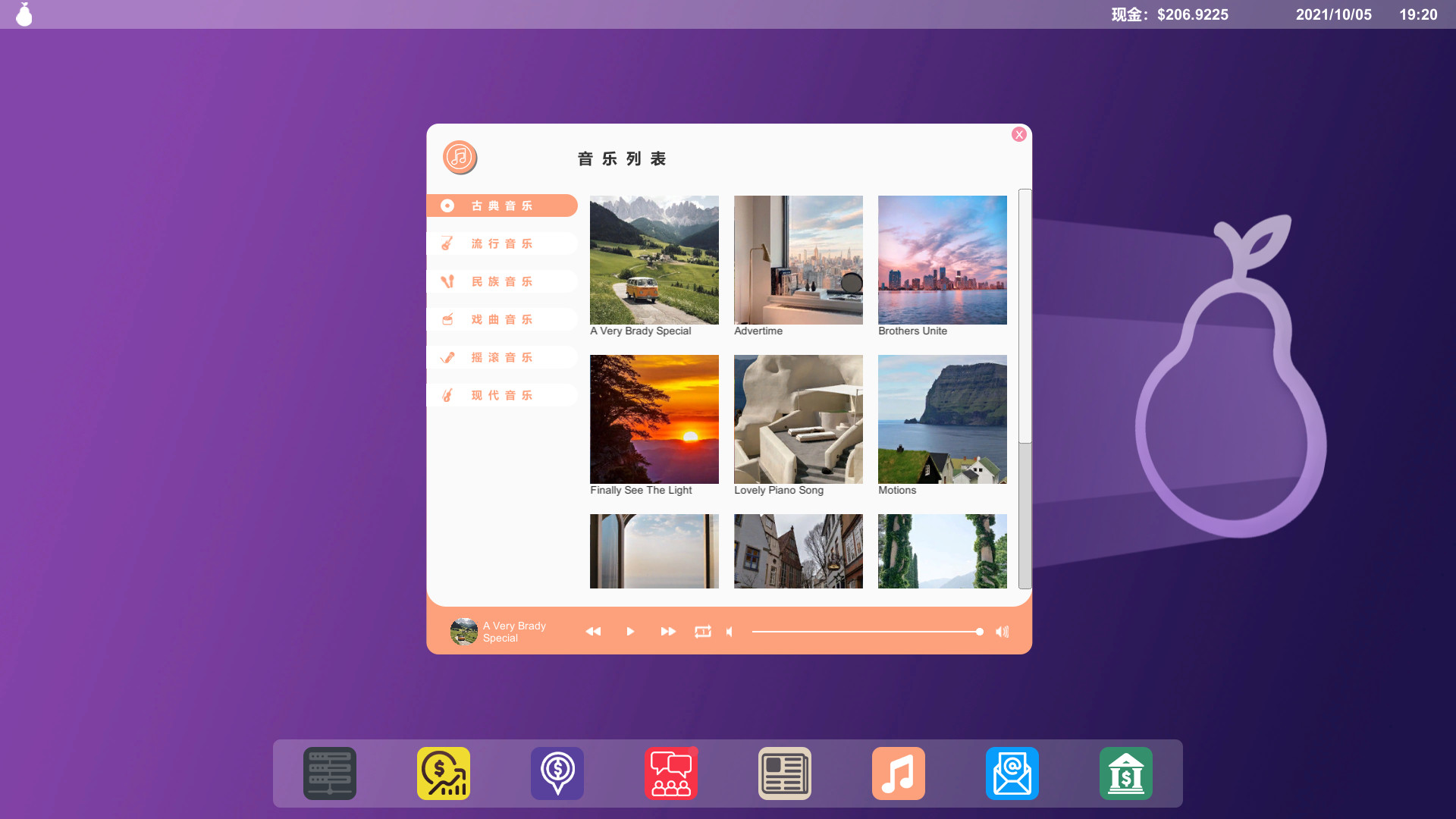Viewport: 1456px width, 819px height.
Task: Select the 摇滚音乐 category
Action: 502,356
